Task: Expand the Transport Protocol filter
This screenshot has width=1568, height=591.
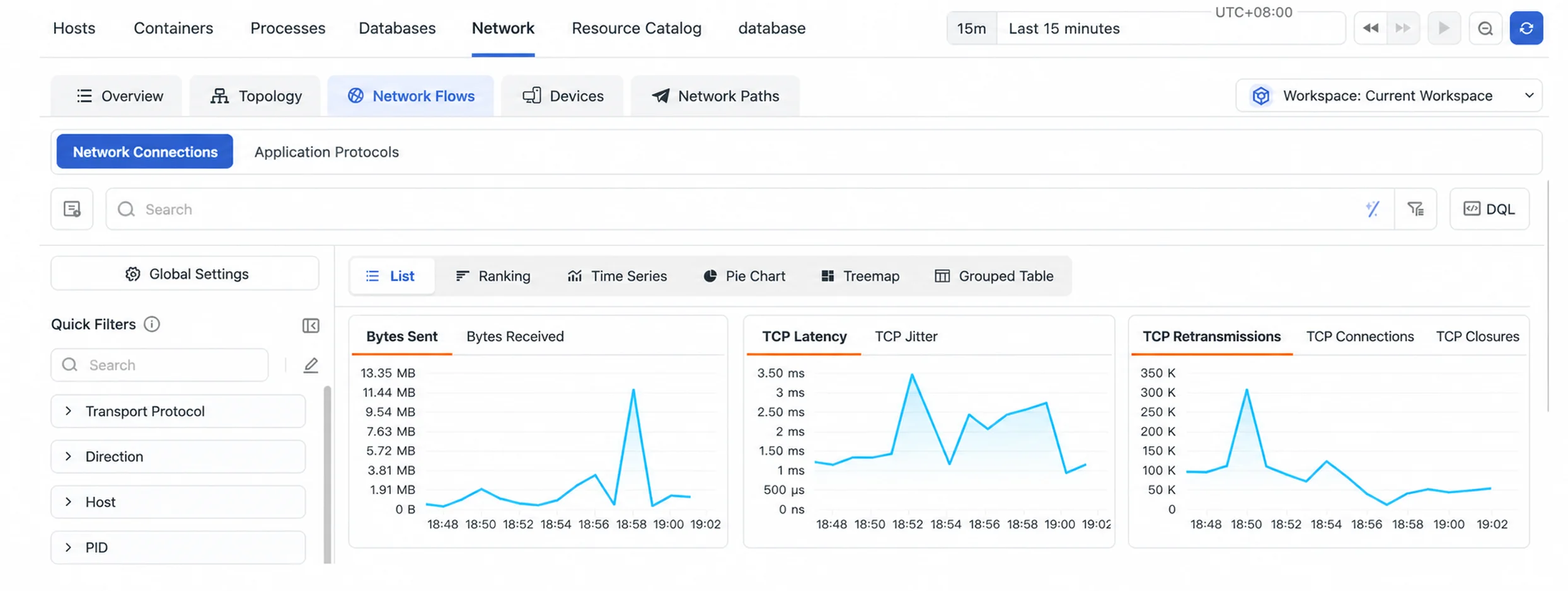Action: point(178,411)
